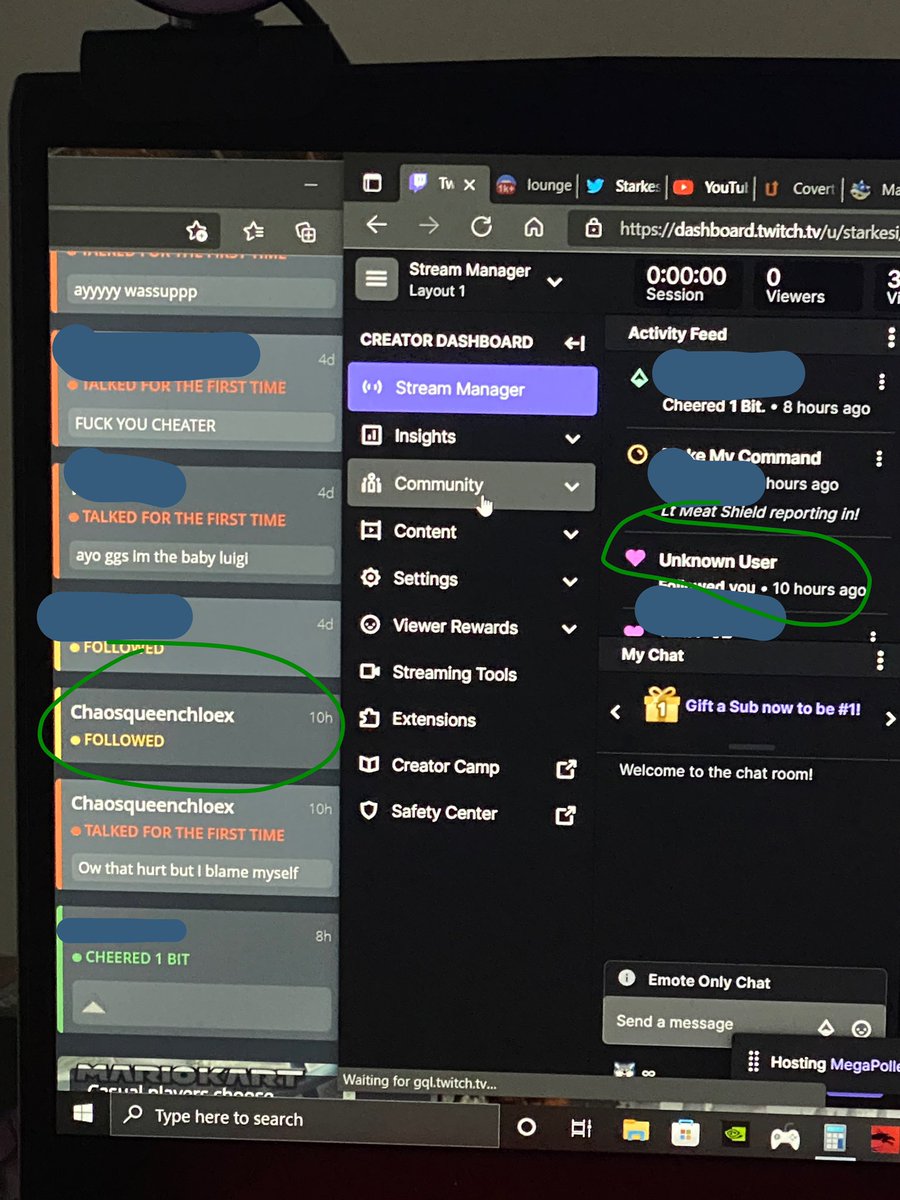Viewport: 900px width, 1200px height.
Task: Expand the Settings section chevron
Action: tap(570, 581)
